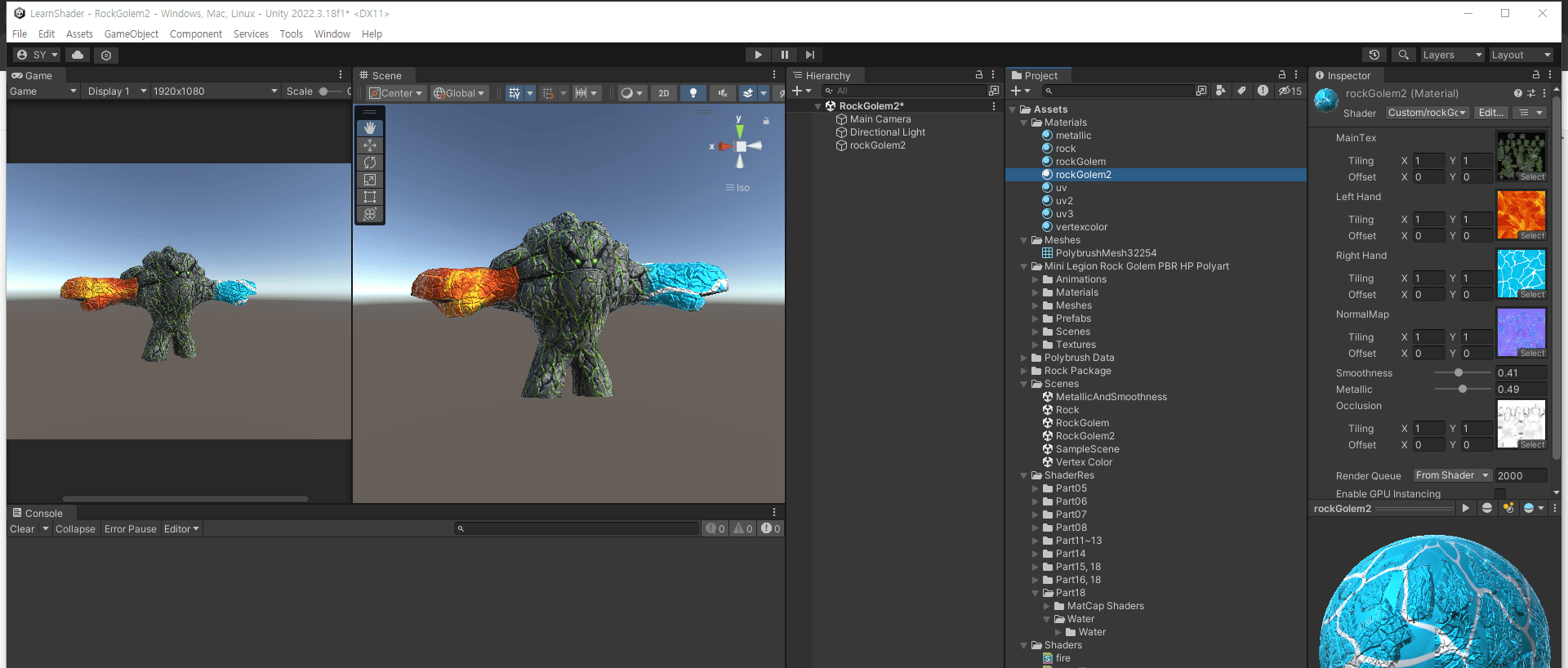The image size is (1568, 668).
Task: Click the global search magnifier icon
Action: [1403, 55]
